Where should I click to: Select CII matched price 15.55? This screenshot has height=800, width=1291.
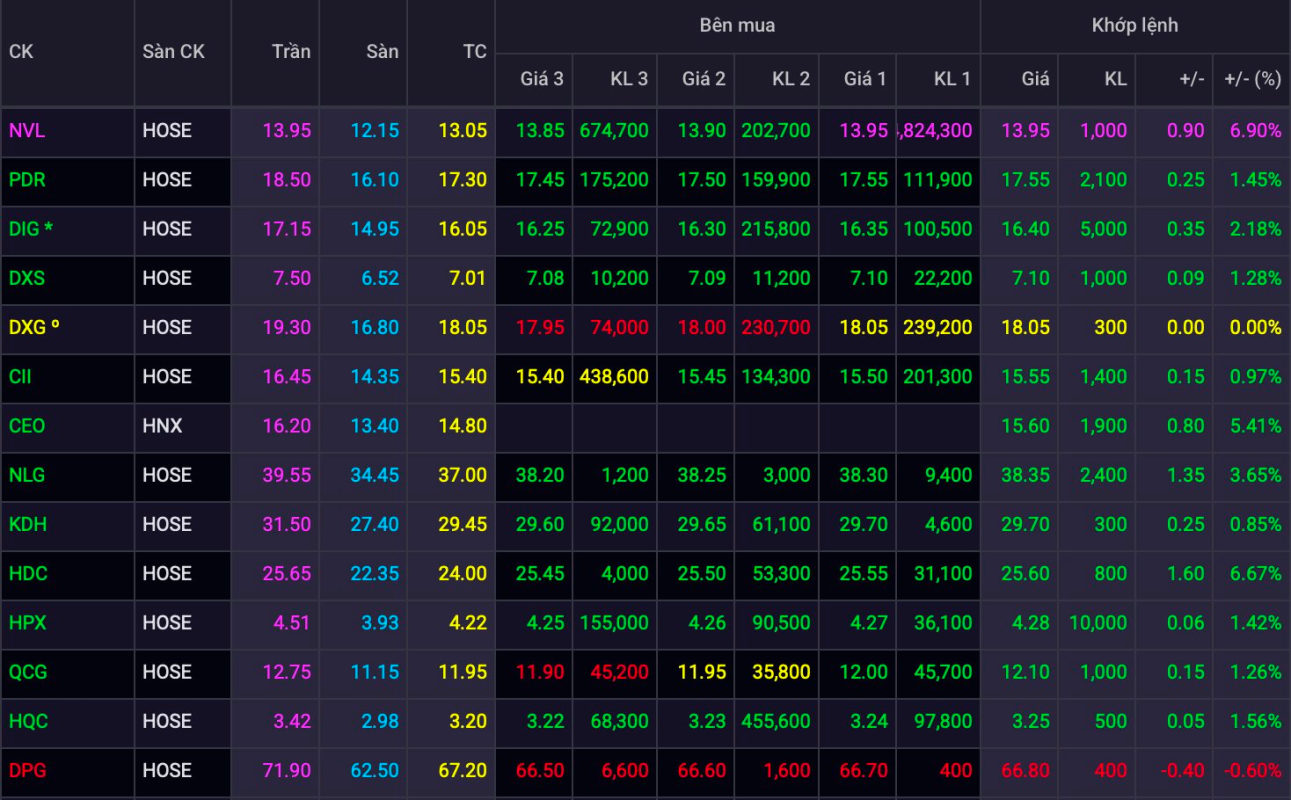click(x=1026, y=376)
